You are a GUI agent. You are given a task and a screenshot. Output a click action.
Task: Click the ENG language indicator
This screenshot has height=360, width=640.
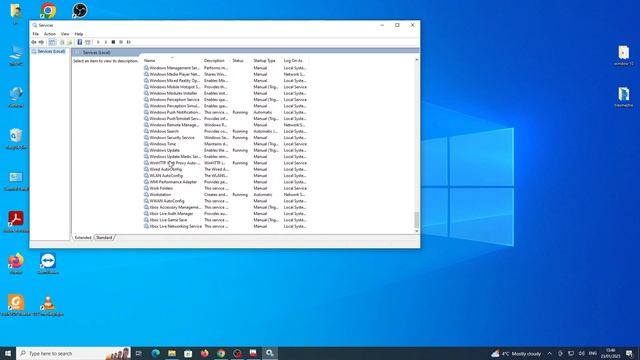click(593, 353)
